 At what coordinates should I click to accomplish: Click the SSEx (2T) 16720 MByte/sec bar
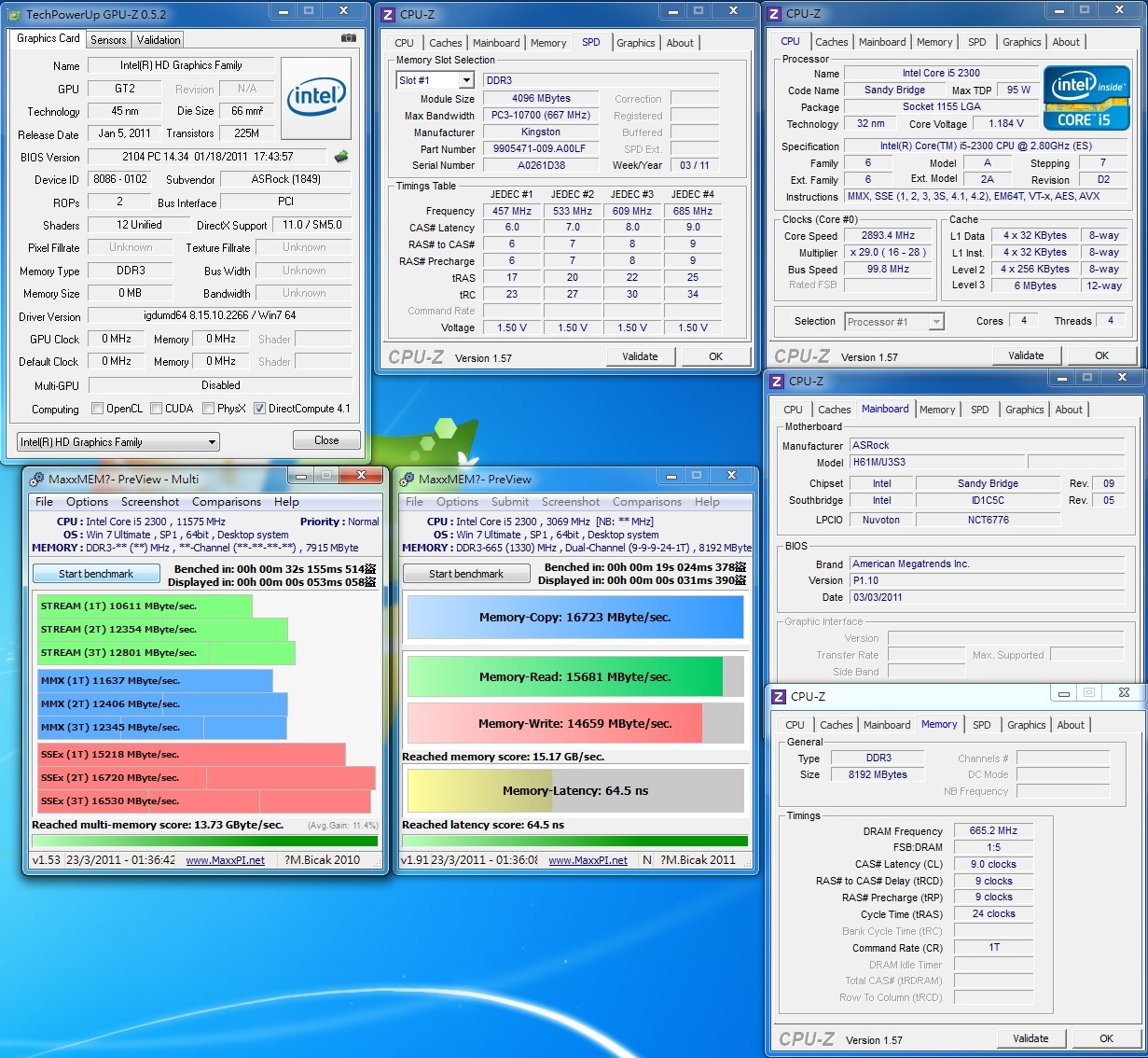(x=207, y=778)
